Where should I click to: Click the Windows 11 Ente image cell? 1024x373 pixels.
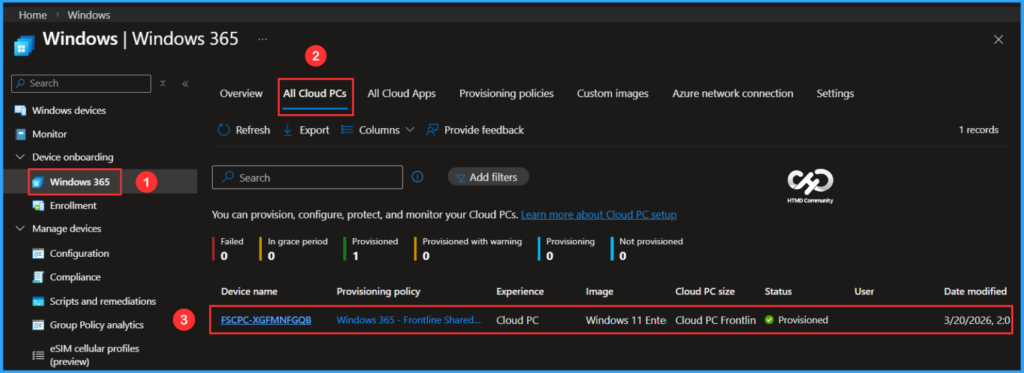coord(626,320)
